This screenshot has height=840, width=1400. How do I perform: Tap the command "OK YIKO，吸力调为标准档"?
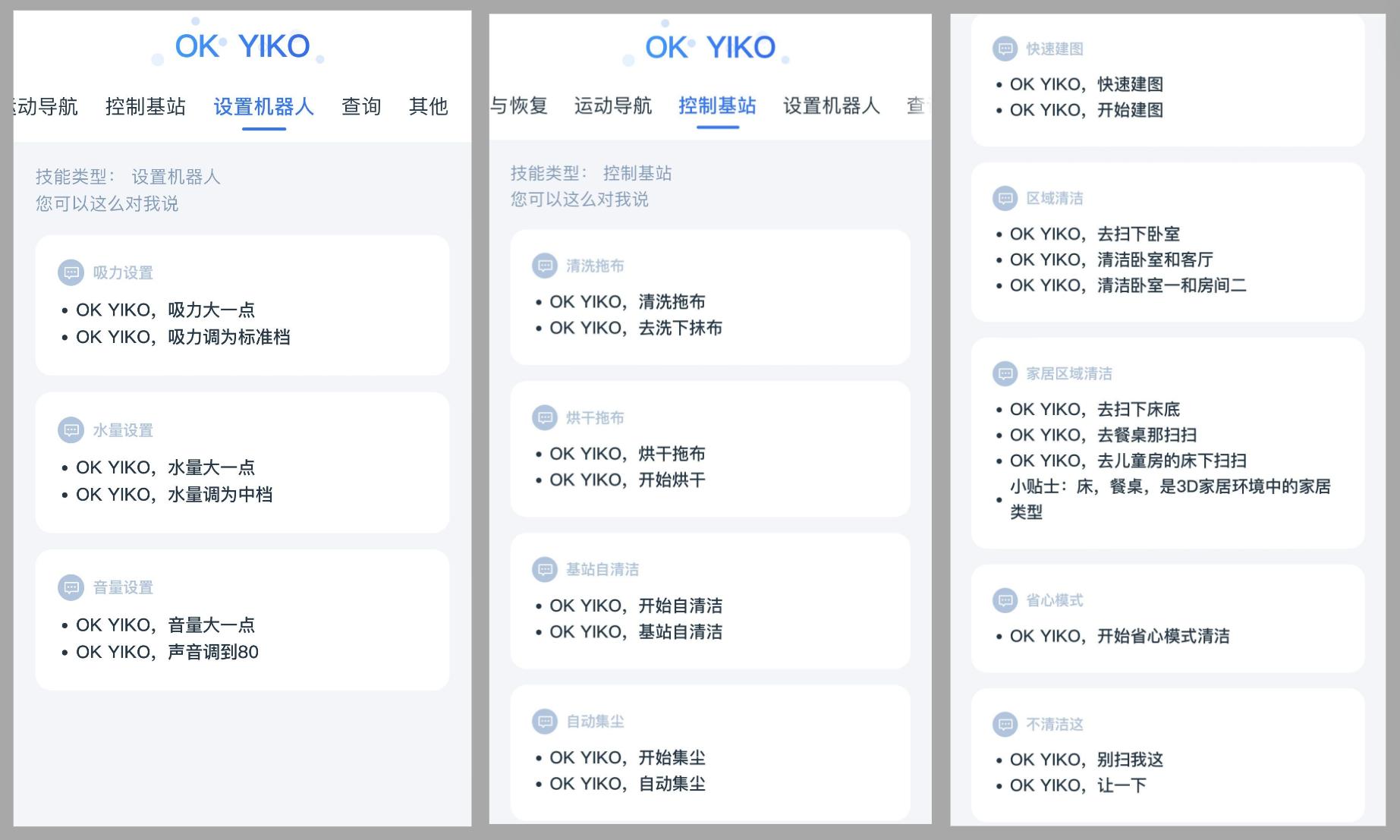[x=183, y=337]
